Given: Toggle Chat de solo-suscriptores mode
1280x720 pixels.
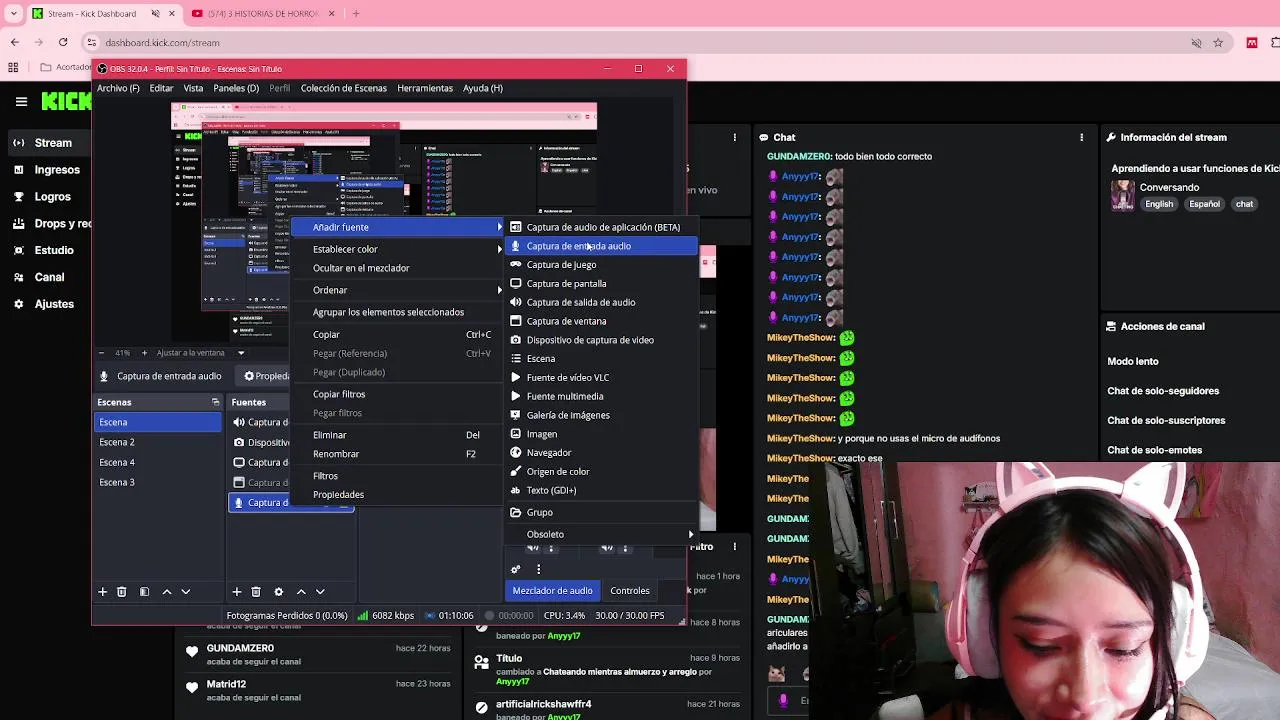Looking at the screenshot, I should (x=1166, y=420).
